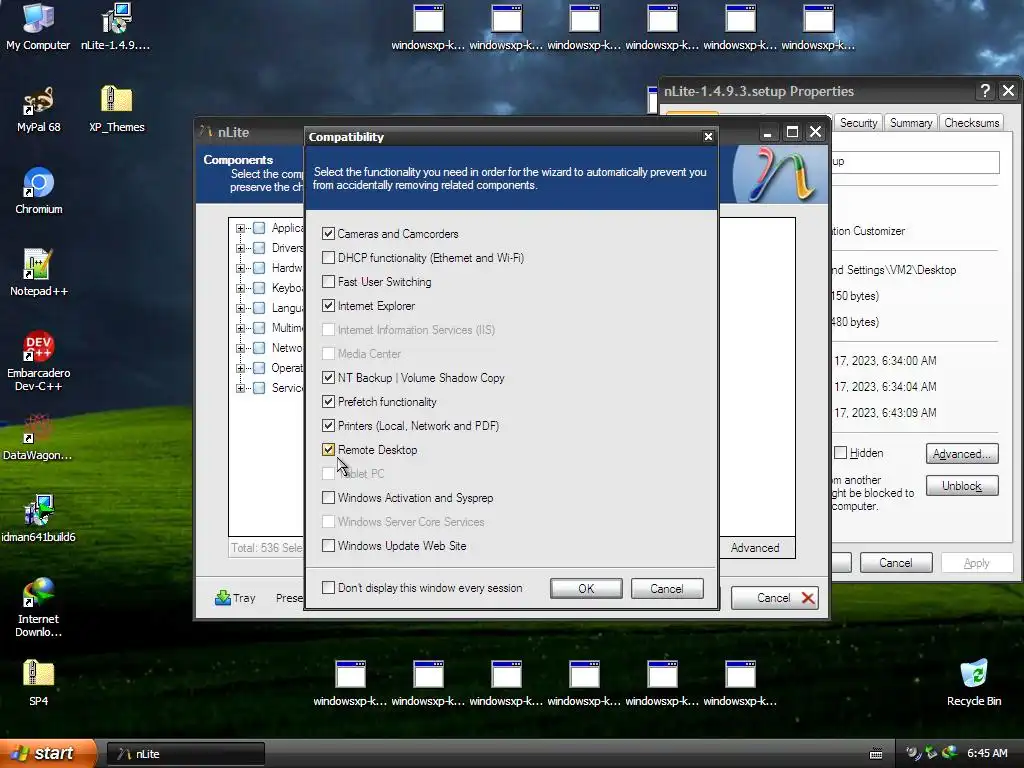
Task: Click Unblock in Properties window
Action: coord(962,486)
